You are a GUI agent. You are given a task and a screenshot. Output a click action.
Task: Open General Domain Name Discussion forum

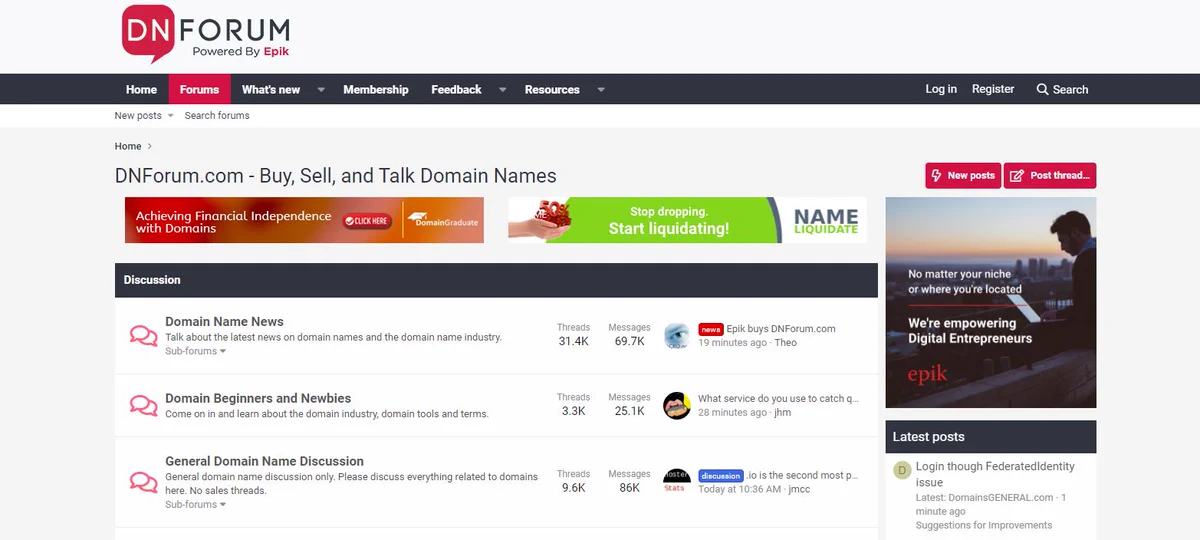point(264,461)
